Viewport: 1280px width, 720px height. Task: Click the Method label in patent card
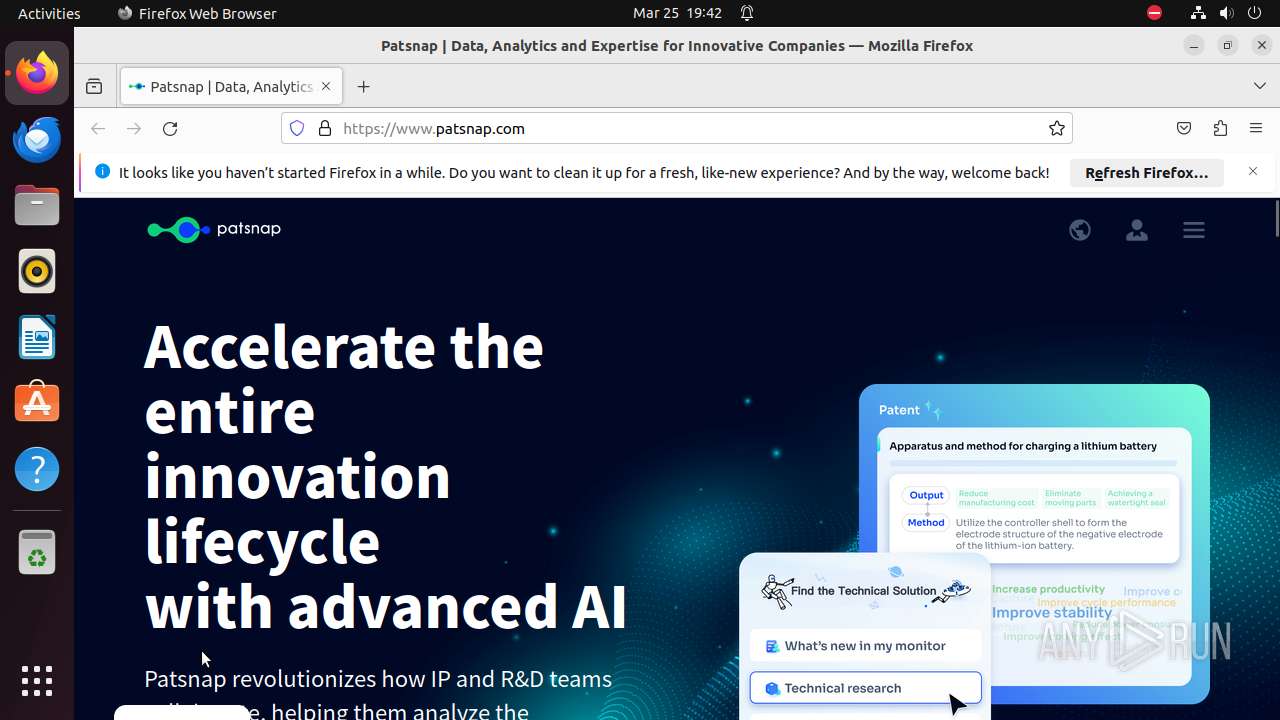[x=926, y=522]
